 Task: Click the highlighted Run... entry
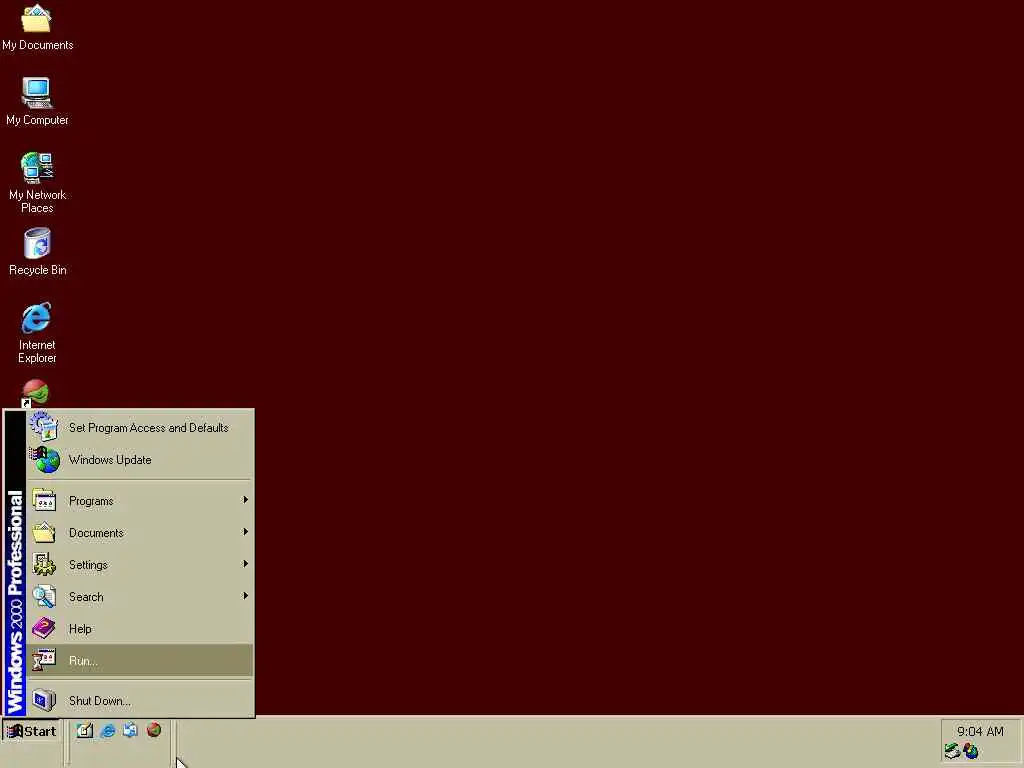click(x=140, y=661)
